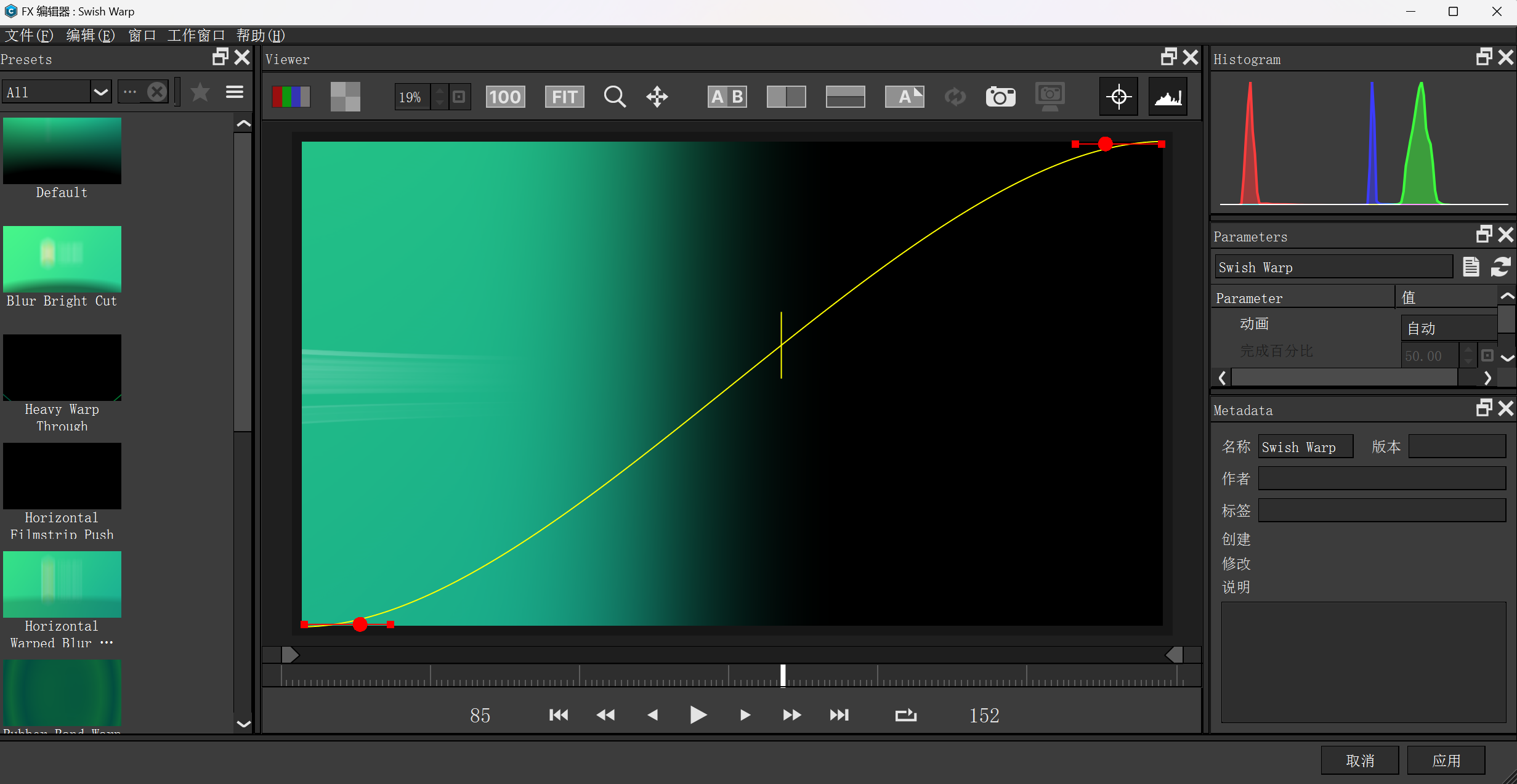Viewport: 1517px width, 784px height.
Task: Click the checkerboard transparency icon
Action: (345, 97)
